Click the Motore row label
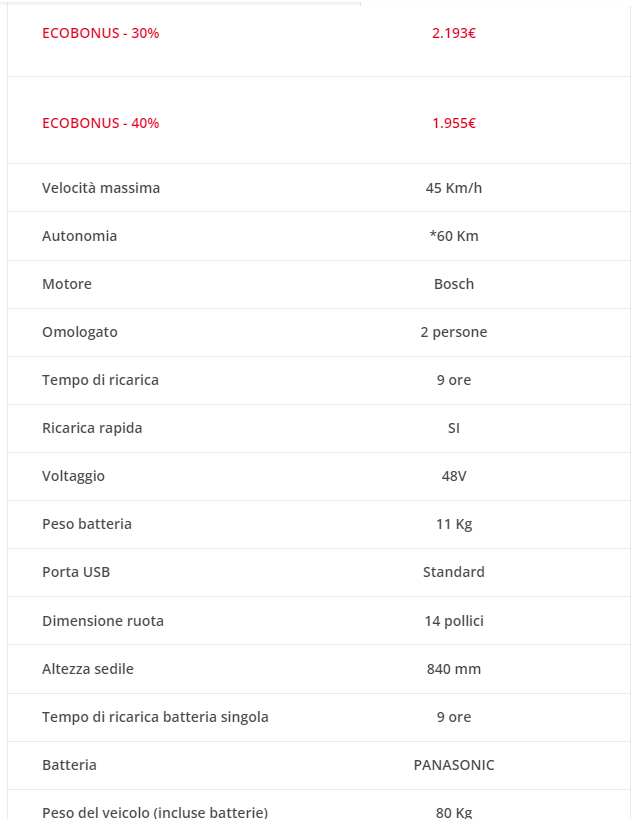 (x=67, y=284)
